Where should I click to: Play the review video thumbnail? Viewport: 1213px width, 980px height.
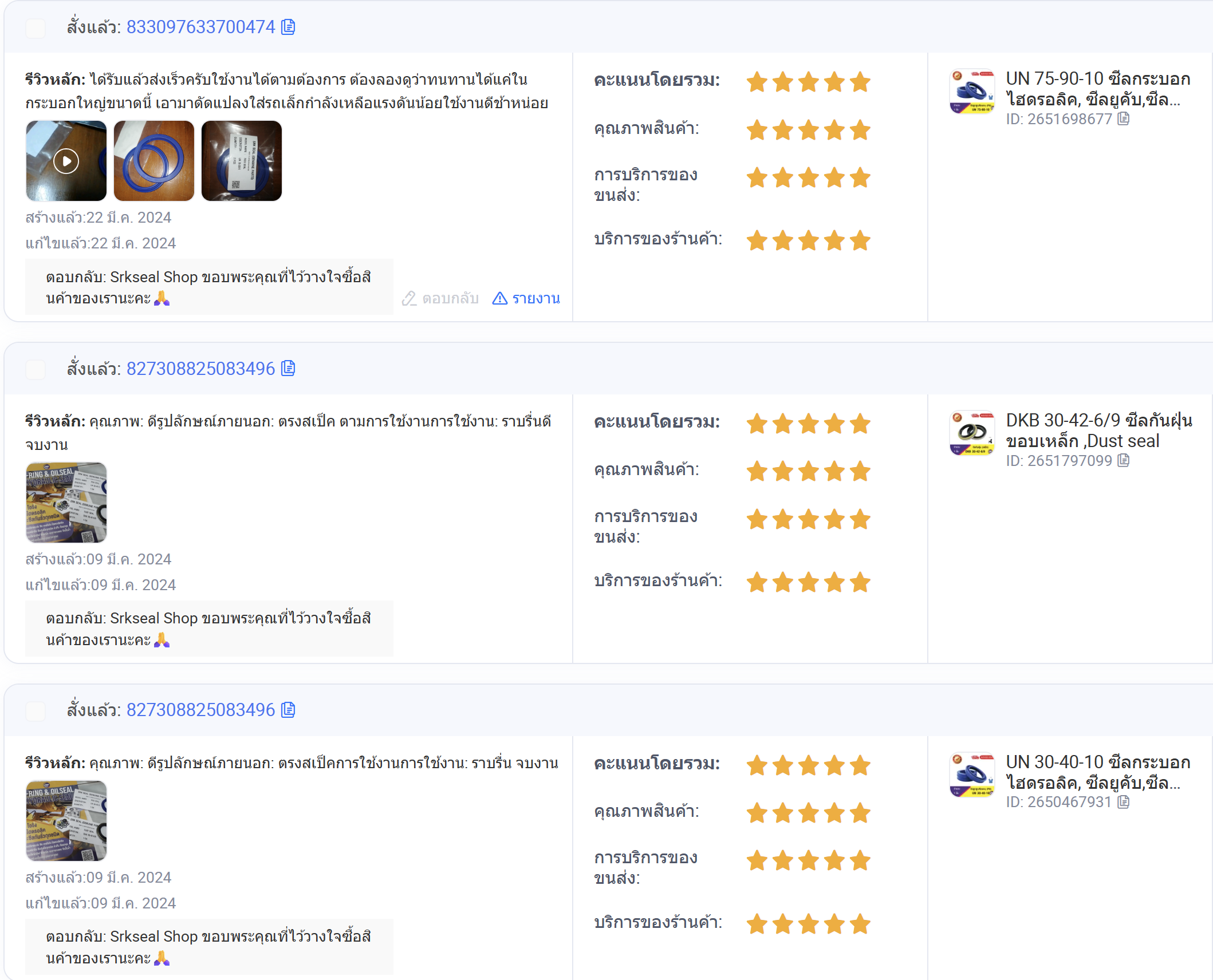click(66, 161)
